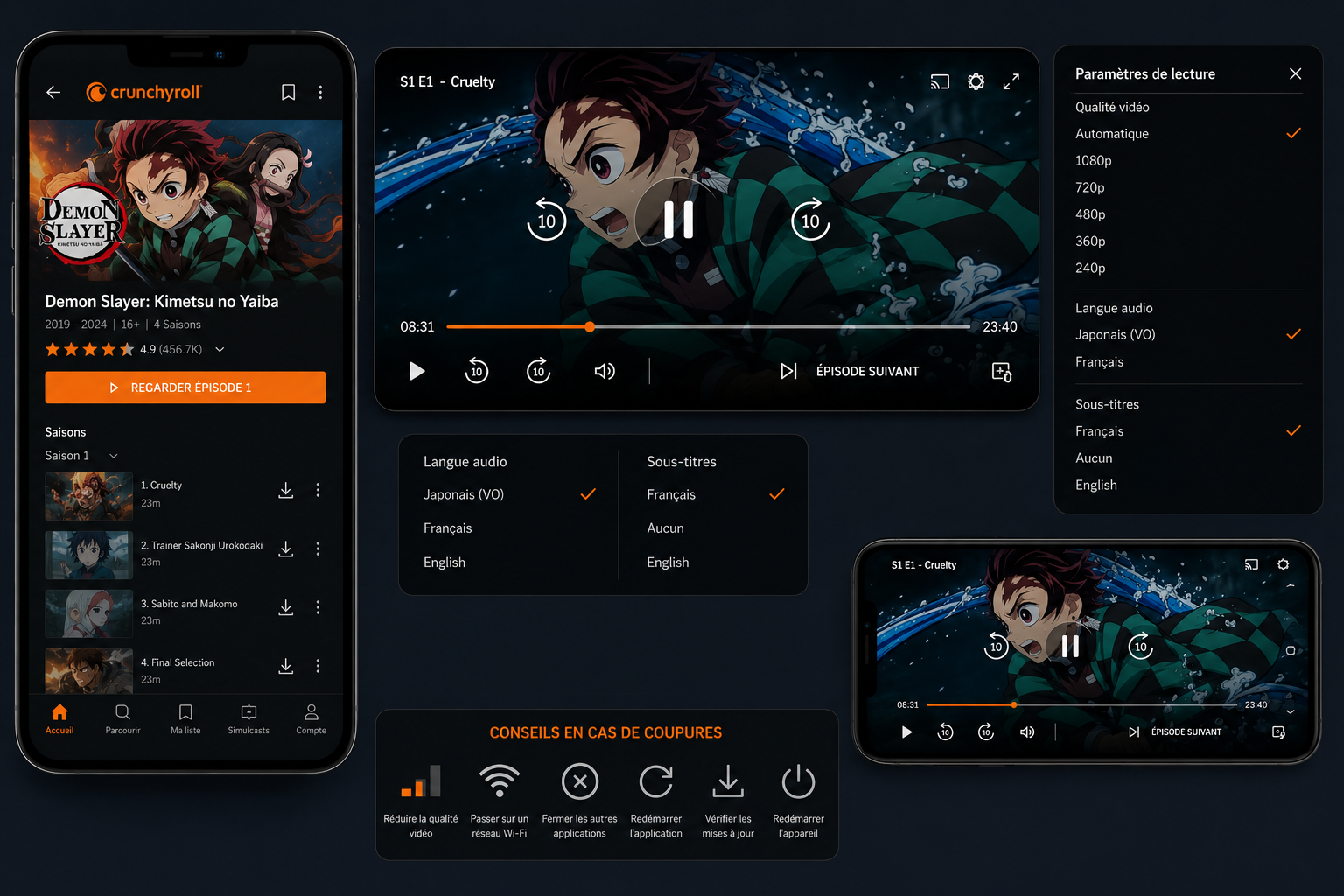Open the add-to-list icon in the large player

pyautogui.click(x=1002, y=372)
